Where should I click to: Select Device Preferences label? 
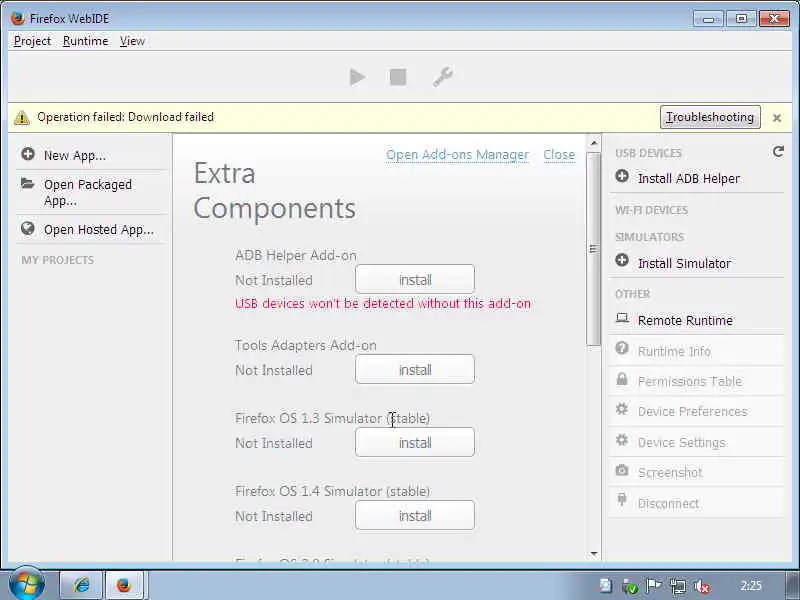tap(692, 411)
